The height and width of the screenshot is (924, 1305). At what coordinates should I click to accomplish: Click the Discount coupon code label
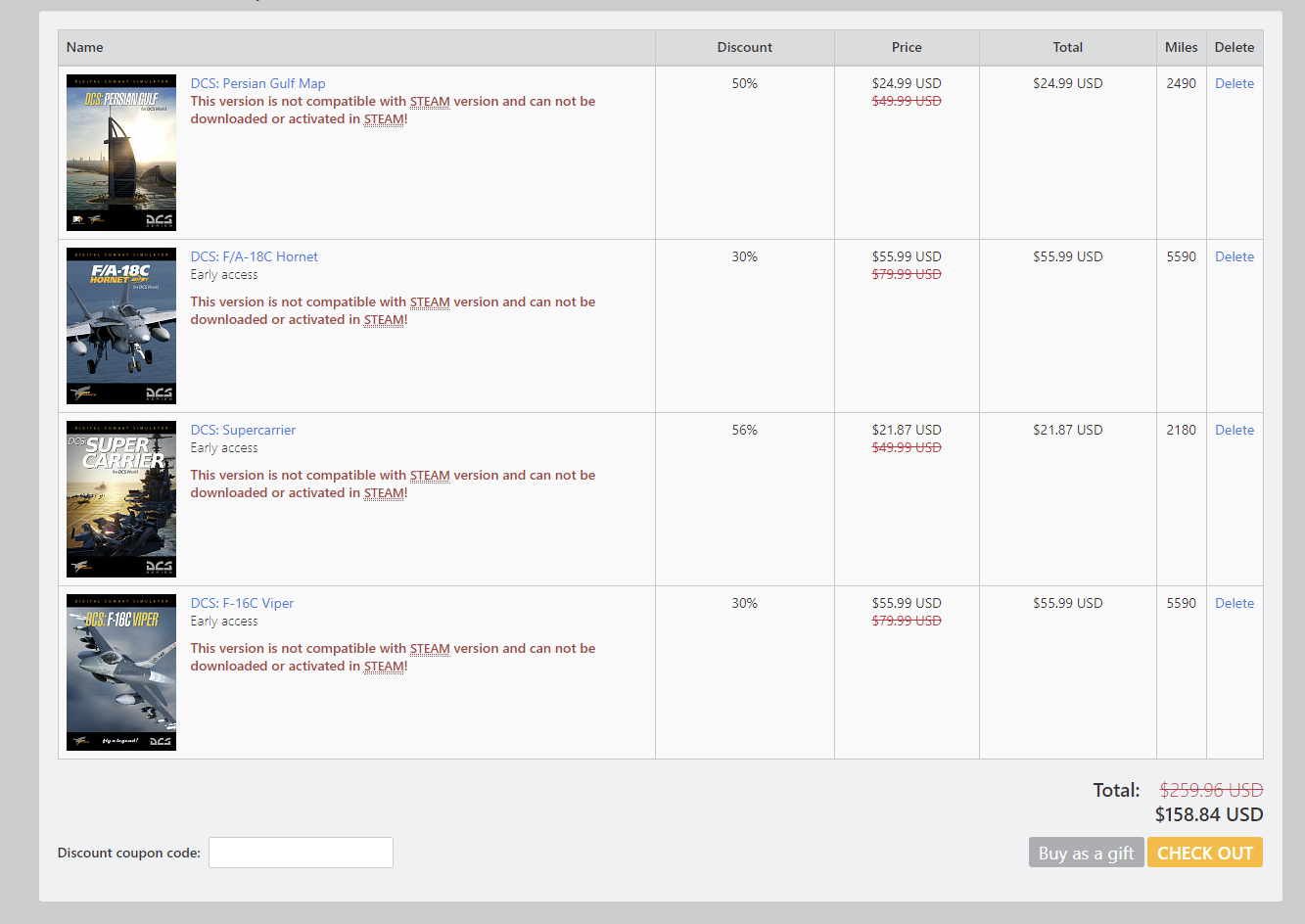pyautogui.click(x=129, y=853)
